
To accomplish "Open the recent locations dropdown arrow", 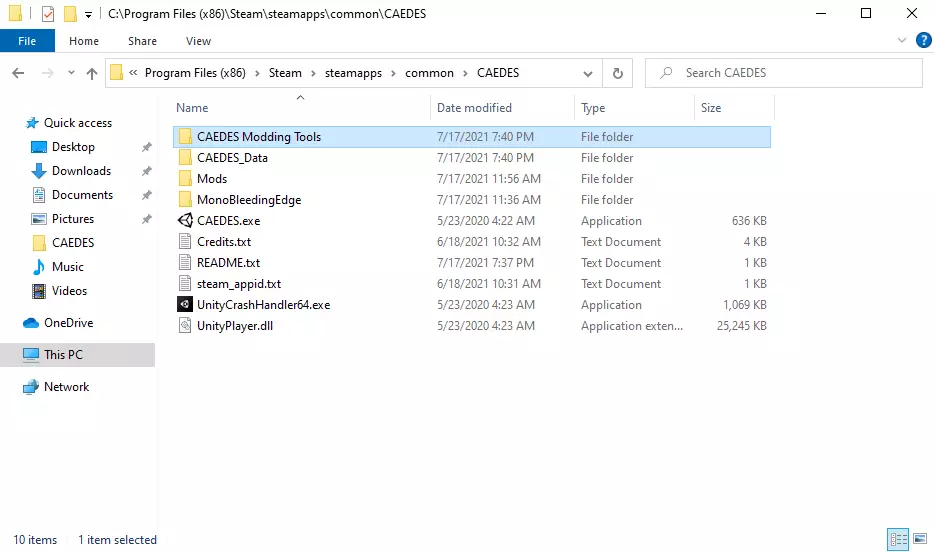I will tap(71, 73).
